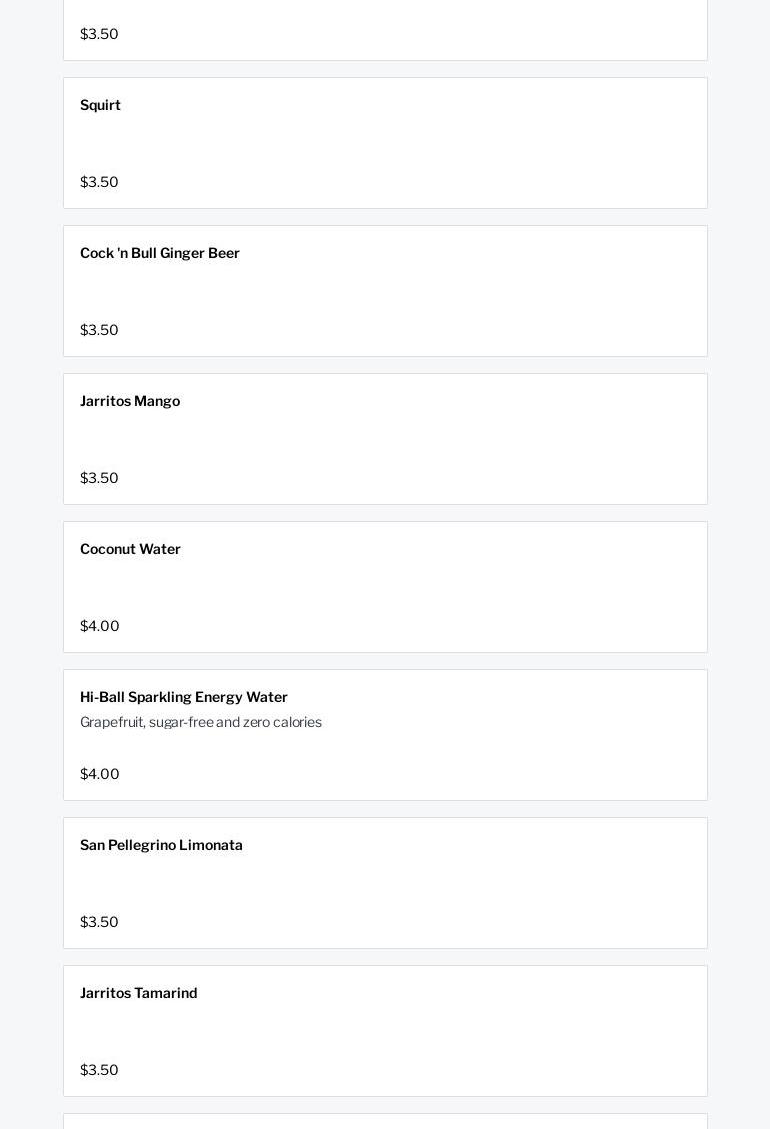Click the $3.50 price under Squirt
Viewport: 770px width, 1129px height.
click(x=99, y=182)
